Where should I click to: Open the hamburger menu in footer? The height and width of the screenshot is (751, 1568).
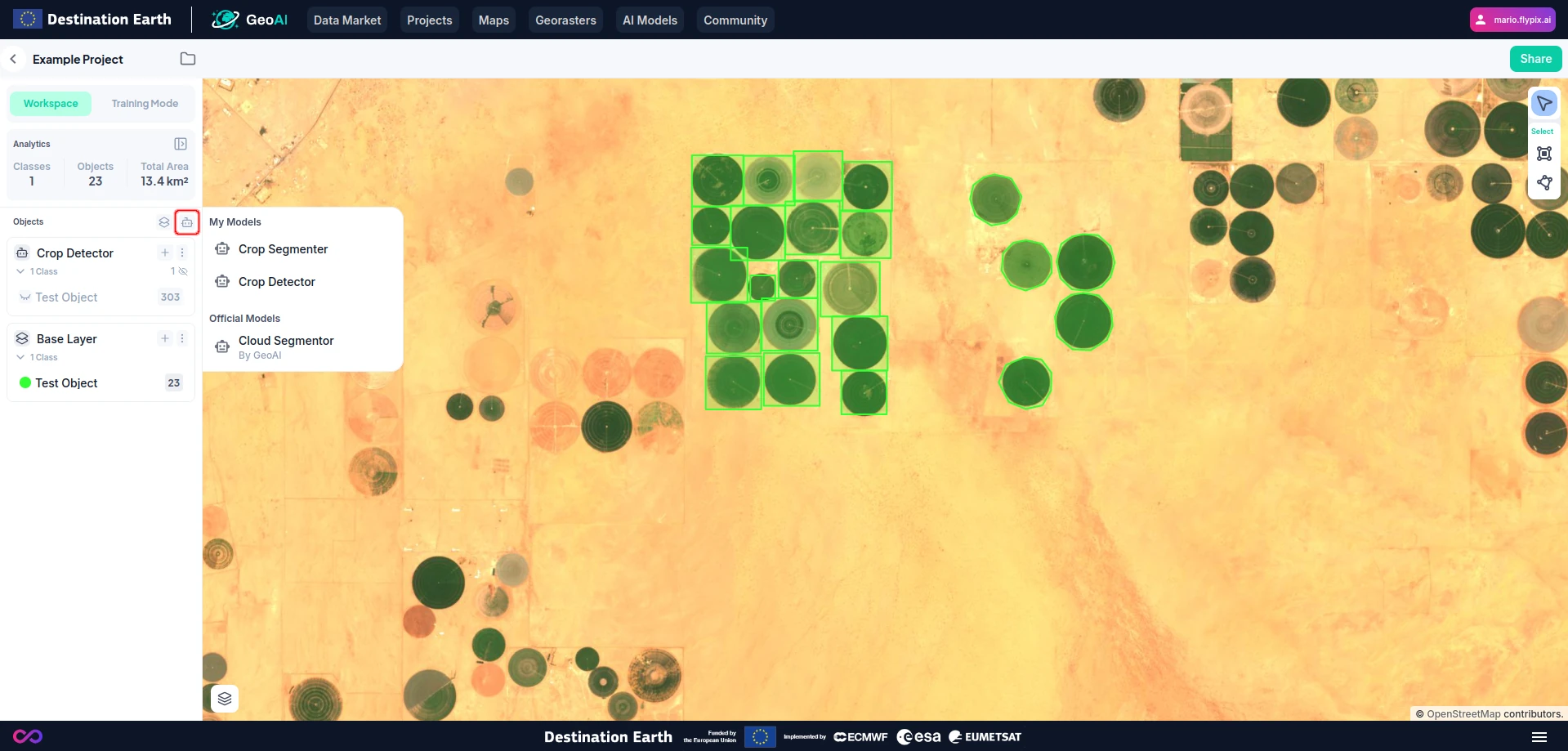[1539, 737]
